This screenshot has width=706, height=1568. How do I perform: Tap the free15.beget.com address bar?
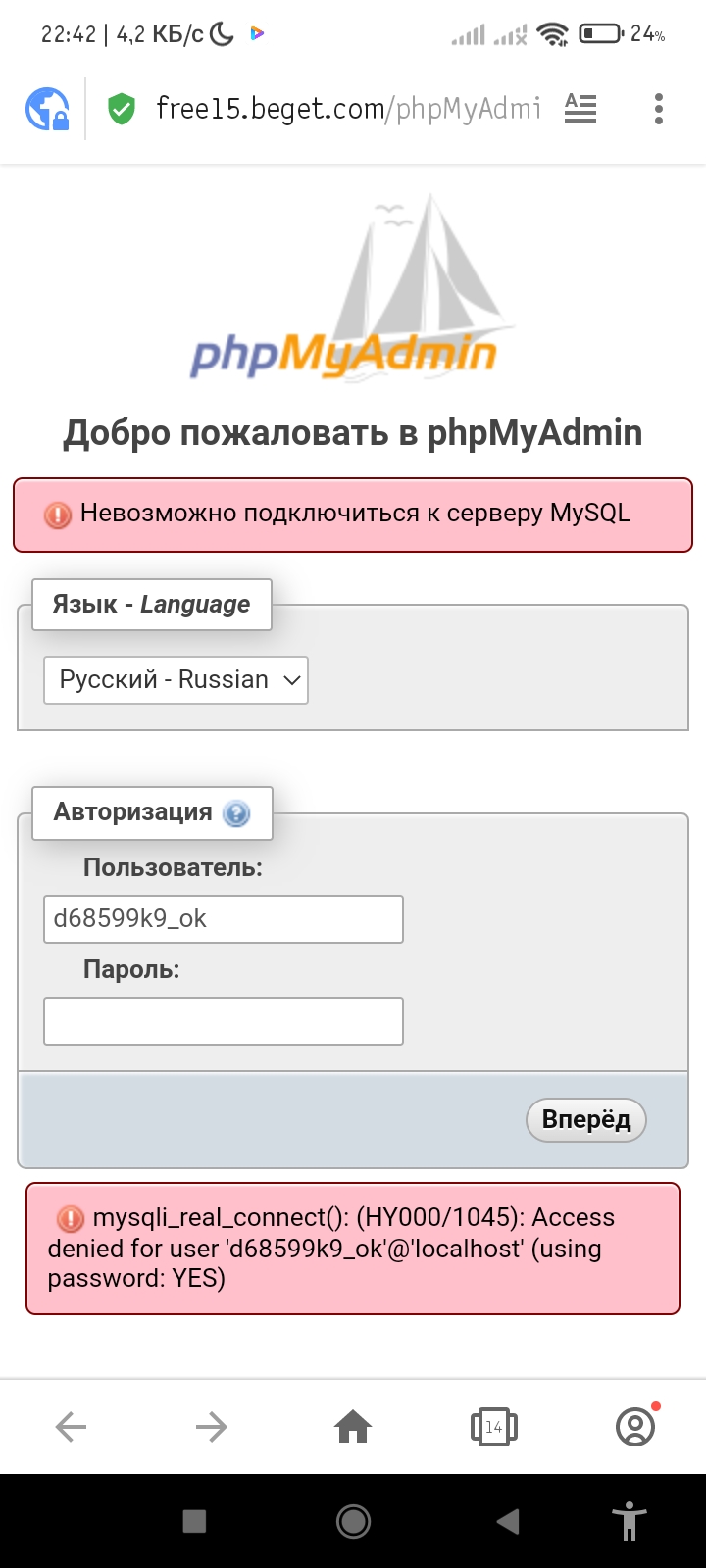click(348, 109)
